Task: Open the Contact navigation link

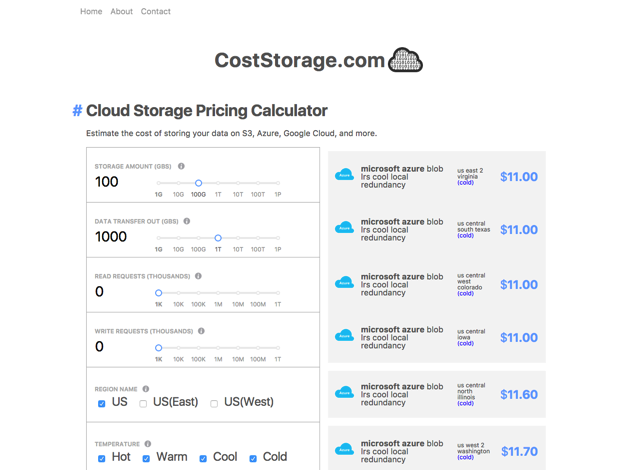Action: tap(156, 11)
